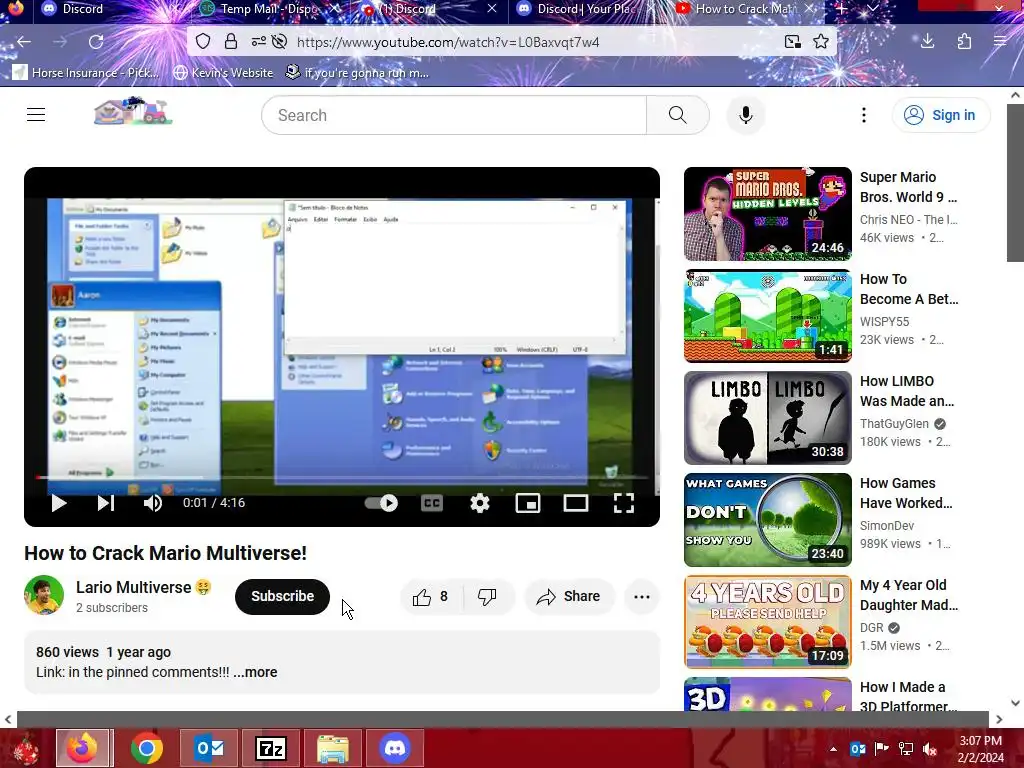Start voice search with microphone icon

[745, 115]
